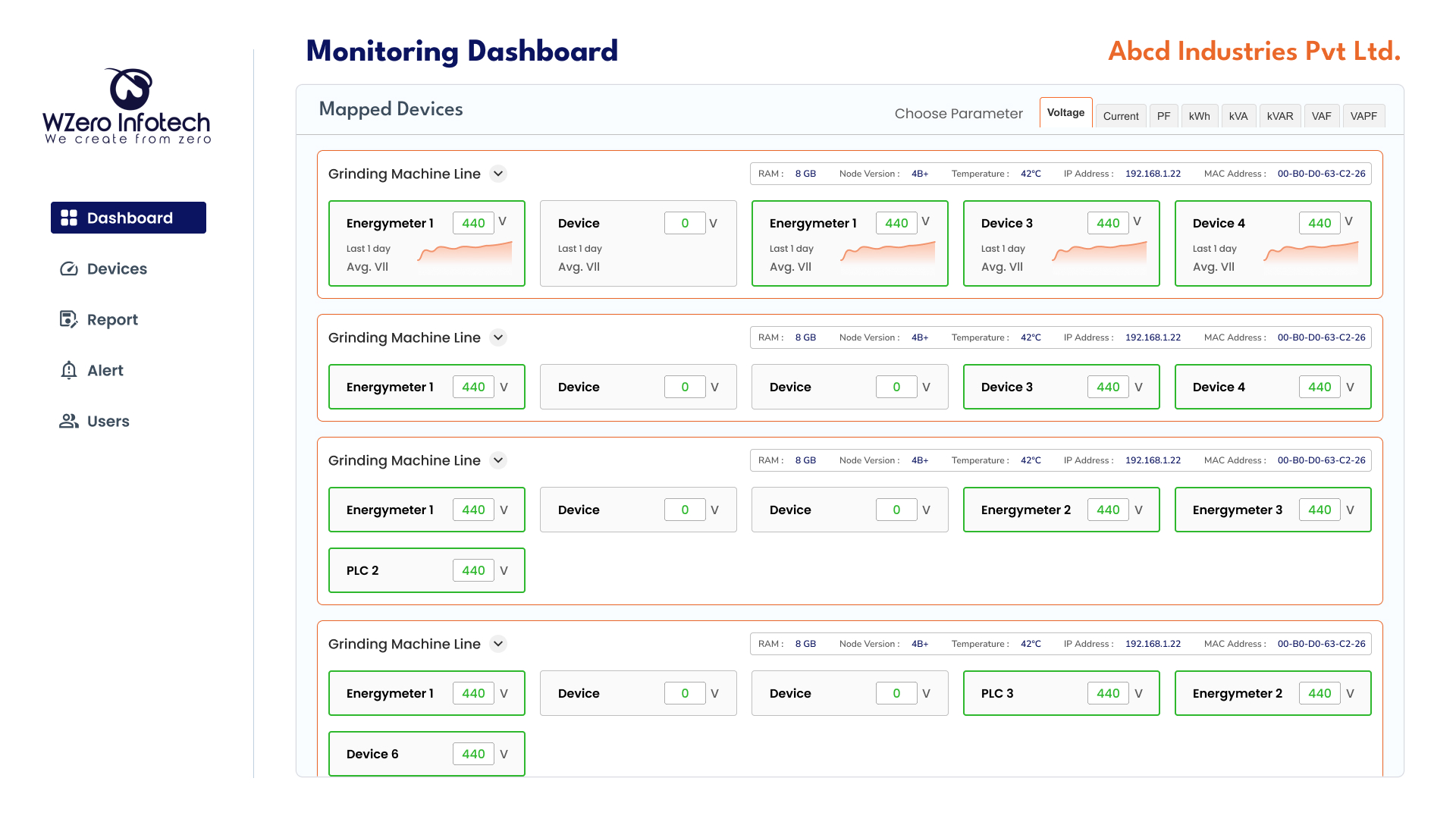Select the kVAR tab
Viewport: 1456px width, 819px height.
1280,116
